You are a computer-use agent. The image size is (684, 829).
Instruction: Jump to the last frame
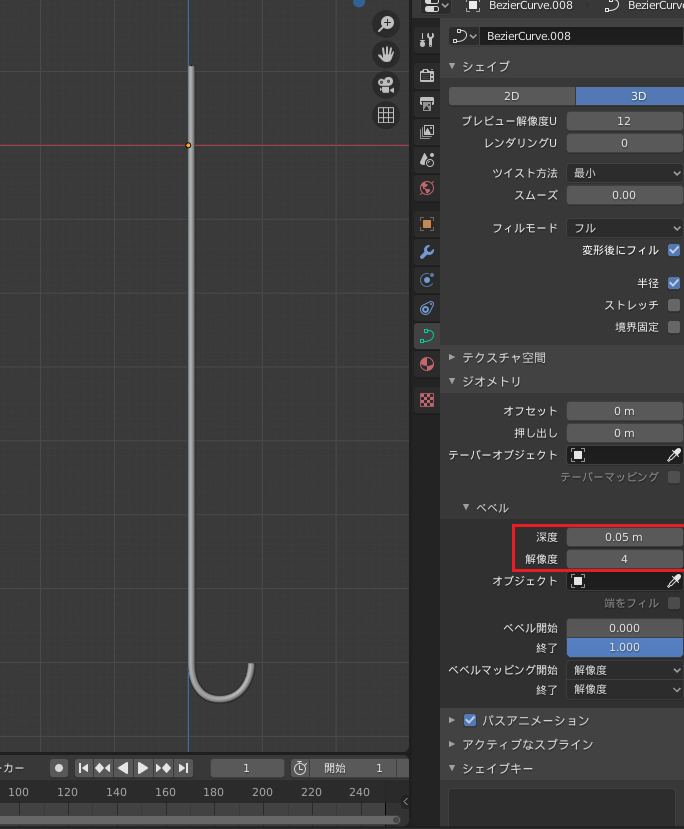[x=183, y=768]
